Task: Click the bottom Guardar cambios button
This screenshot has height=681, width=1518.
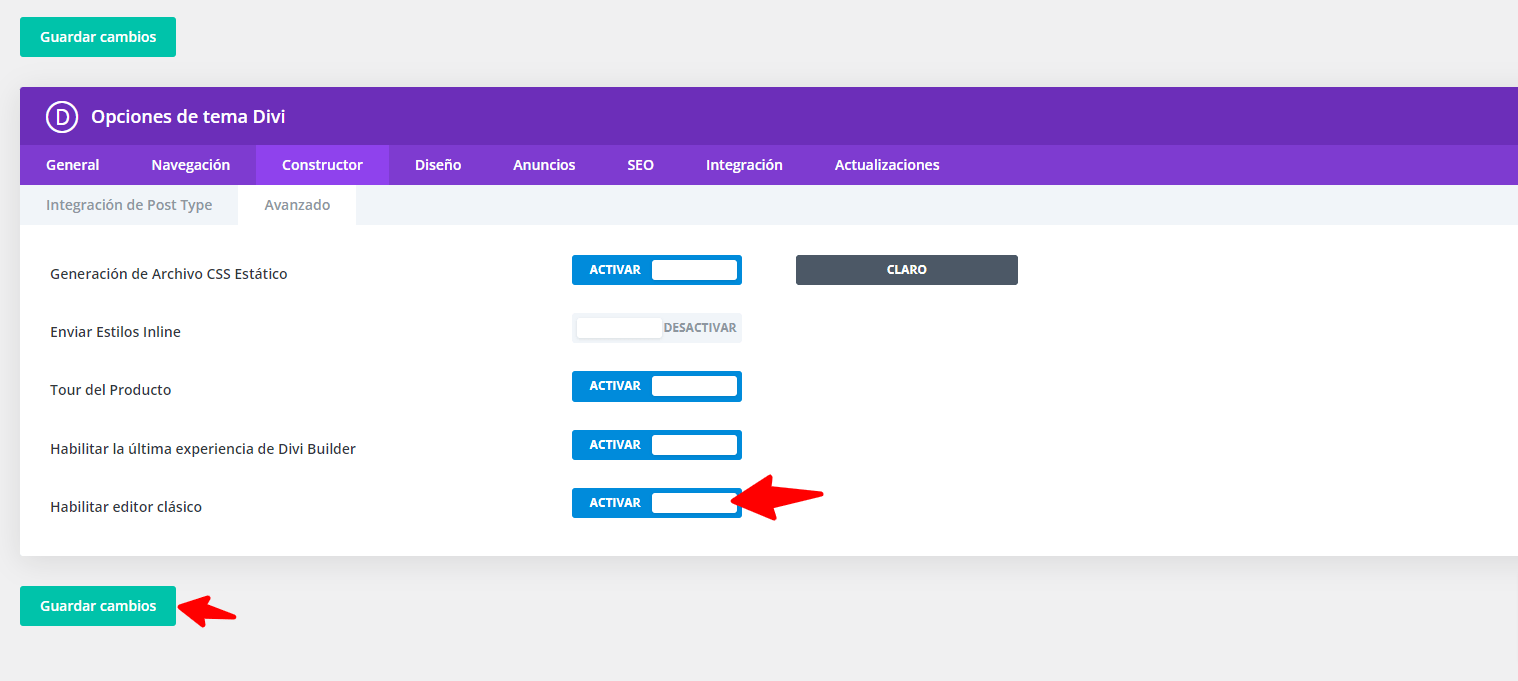Action: tap(98, 606)
